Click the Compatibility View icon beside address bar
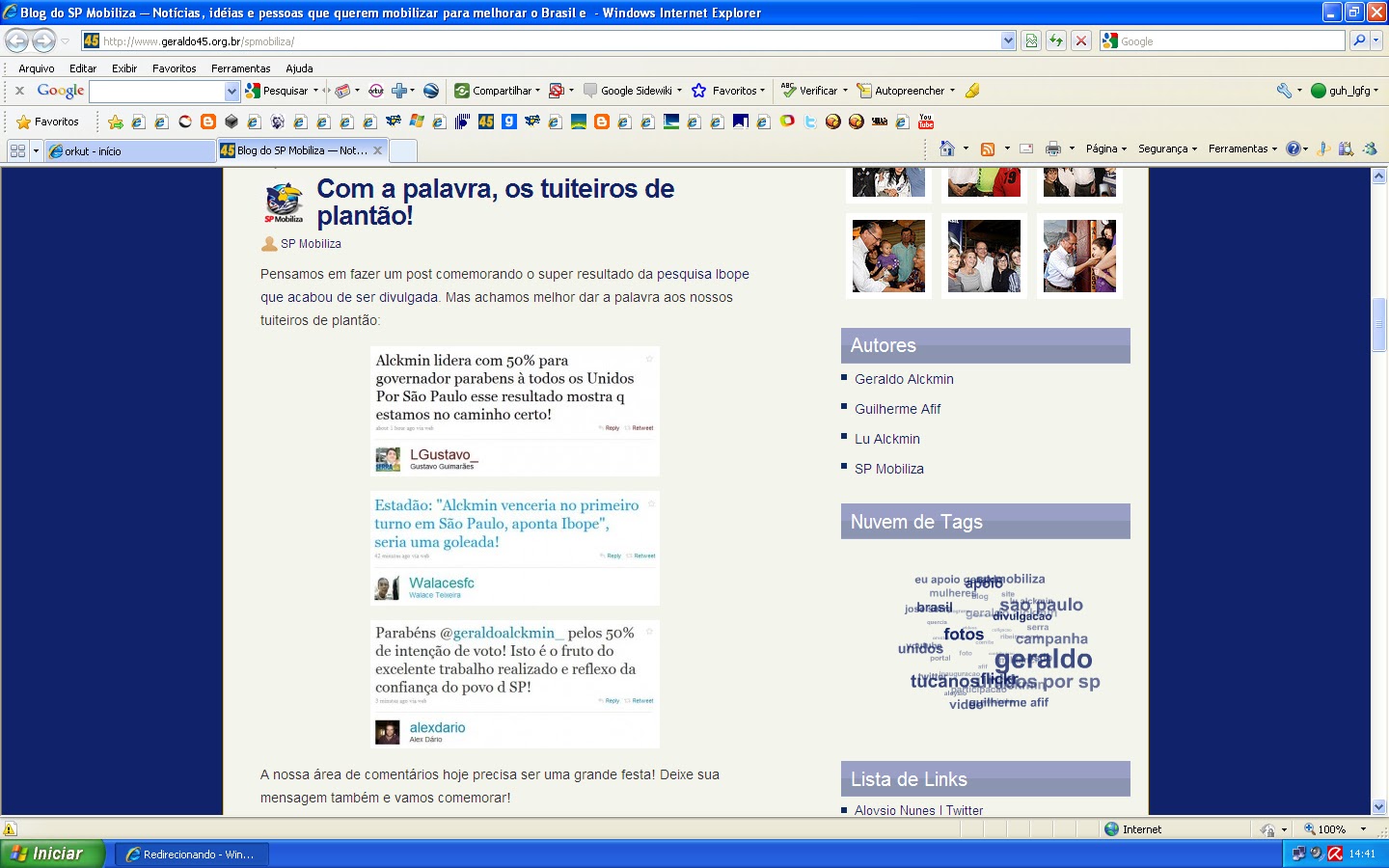The height and width of the screenshot is (868, 1389). point(1031,41)
